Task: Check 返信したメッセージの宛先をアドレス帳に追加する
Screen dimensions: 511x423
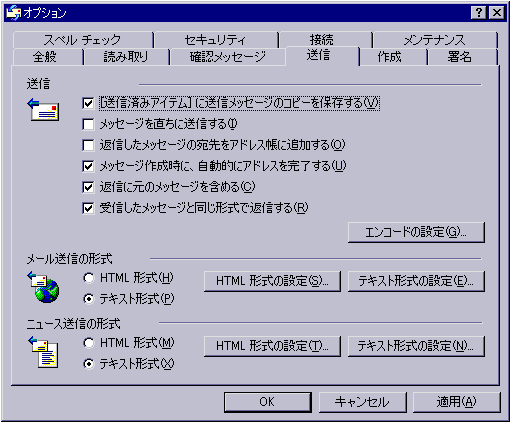Action: (x=88, y=145)
